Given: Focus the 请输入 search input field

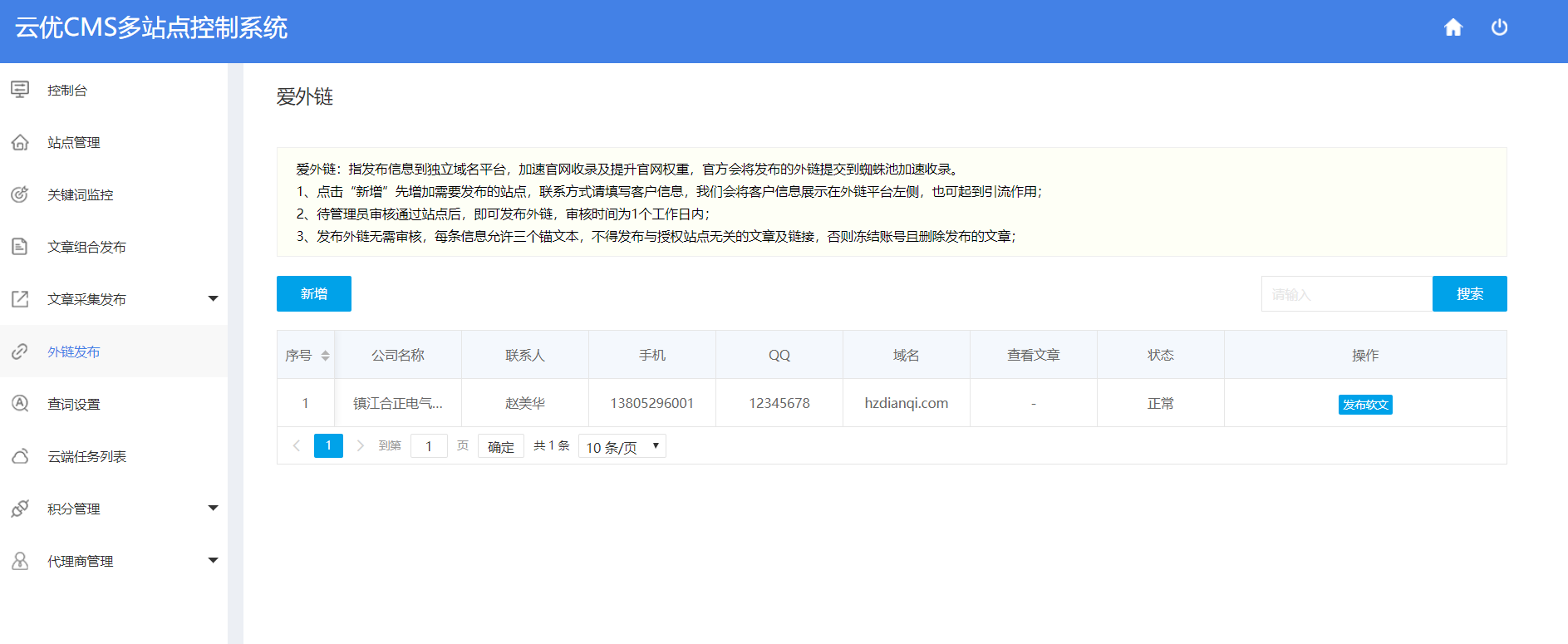Looking at the screenshot, I should (x=1347, y=293).
